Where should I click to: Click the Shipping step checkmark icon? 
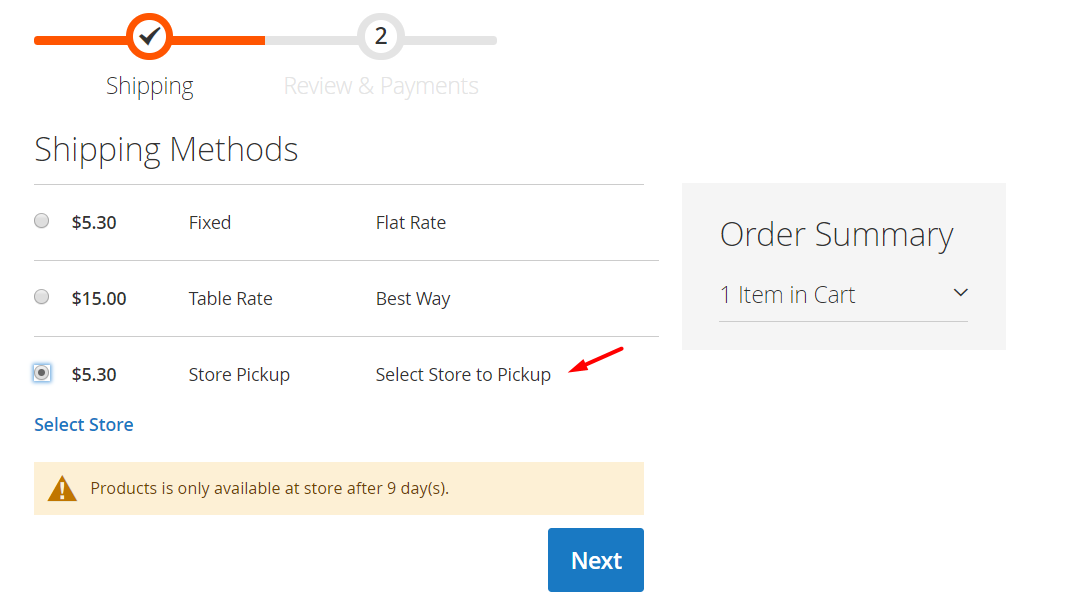click(150, 38)
